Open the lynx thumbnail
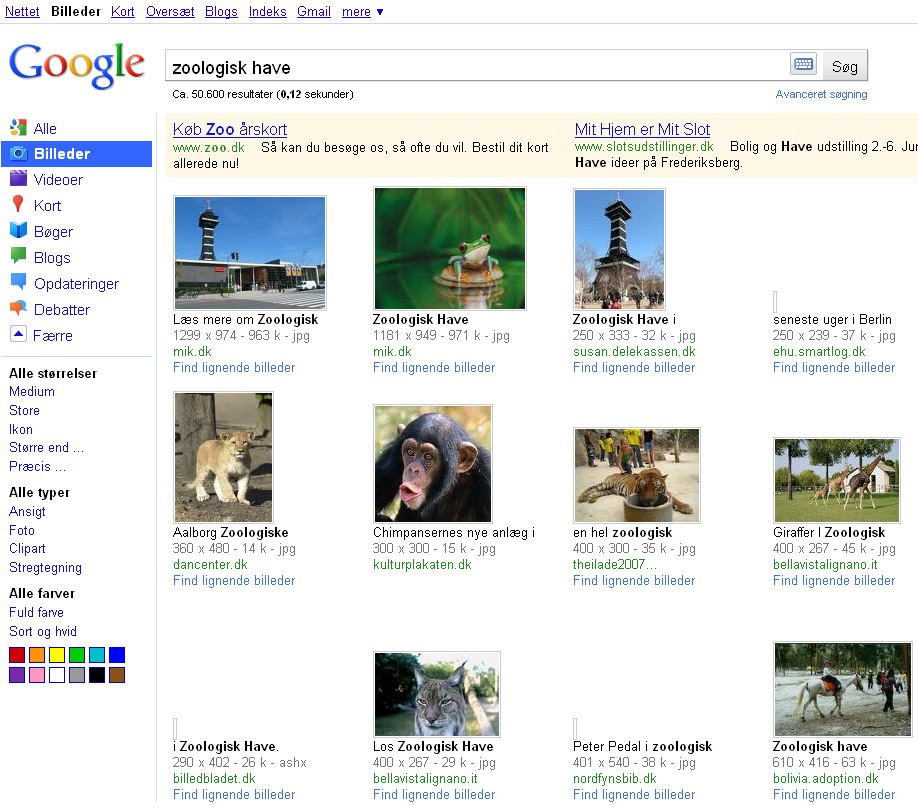Screen dimensions: 918x808 [x=437, y=694]
